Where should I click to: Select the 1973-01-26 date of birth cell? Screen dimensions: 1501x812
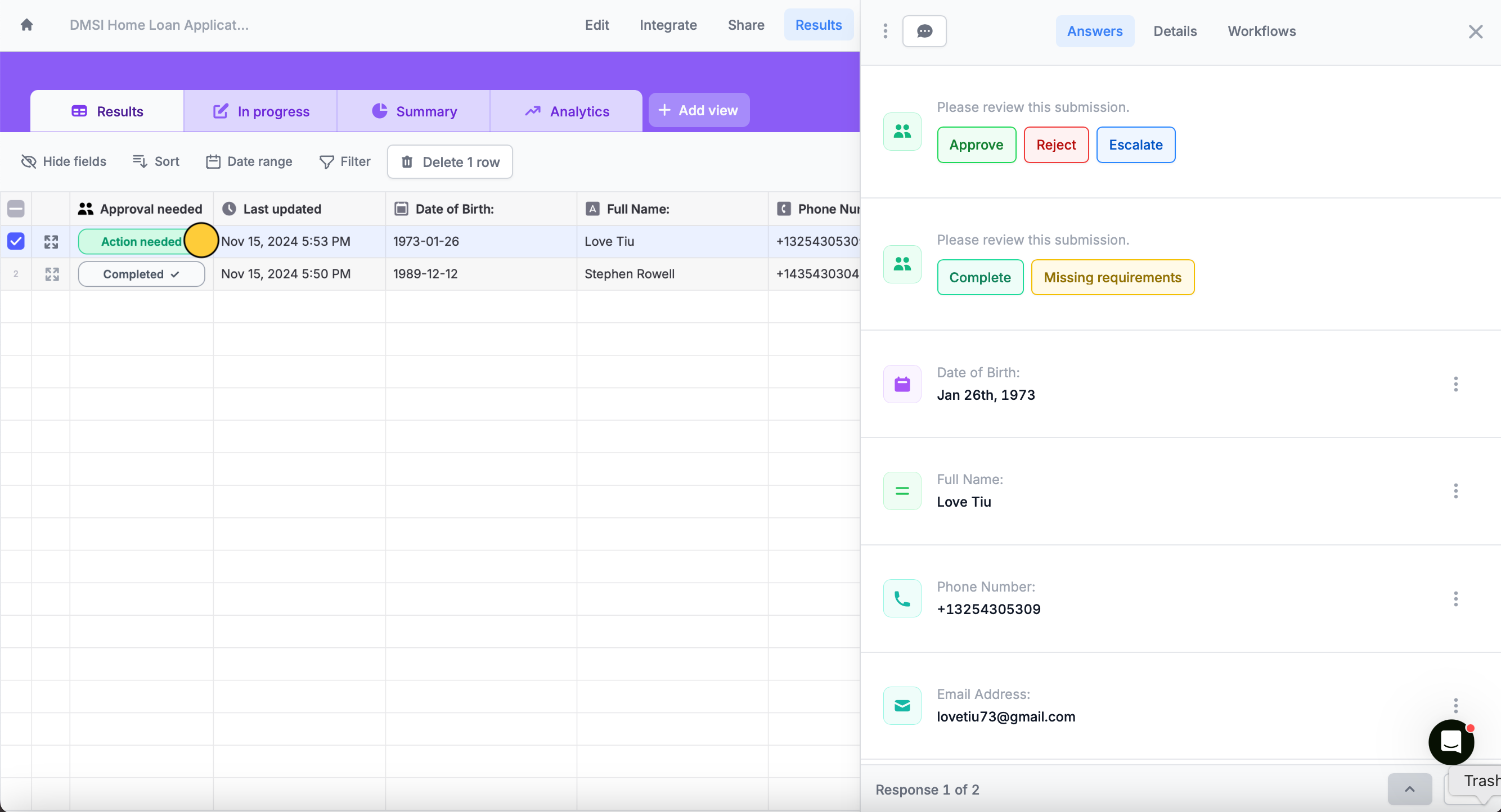[x=480, y=242]
